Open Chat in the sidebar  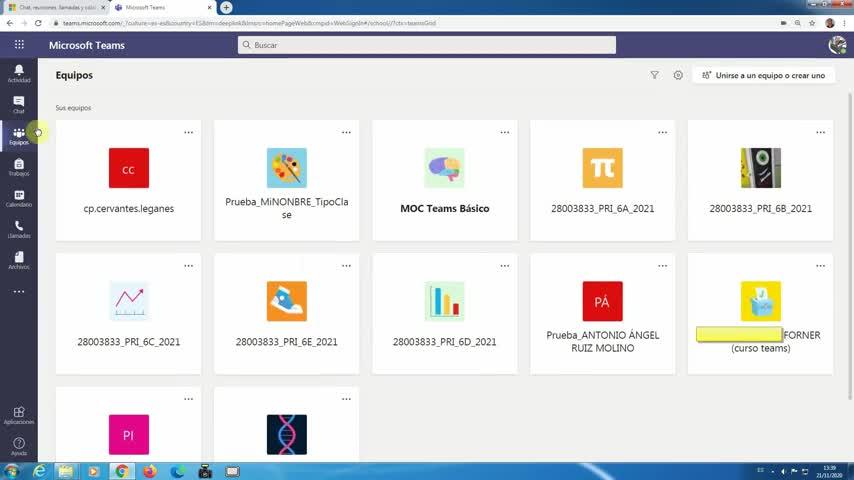click(x=19, y=104)
